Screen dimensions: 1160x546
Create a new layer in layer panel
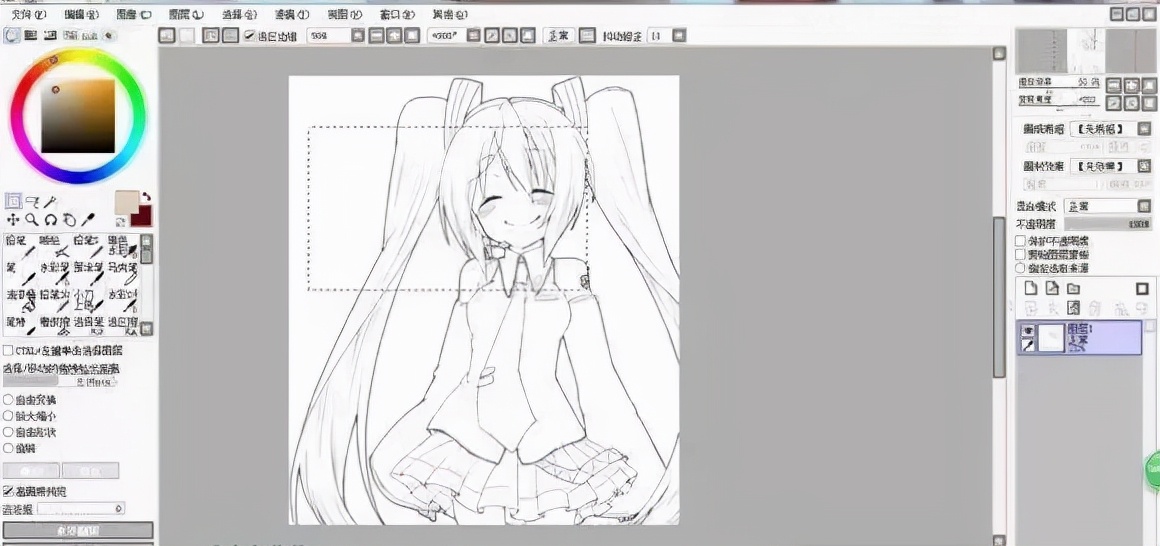point(1030,289)
